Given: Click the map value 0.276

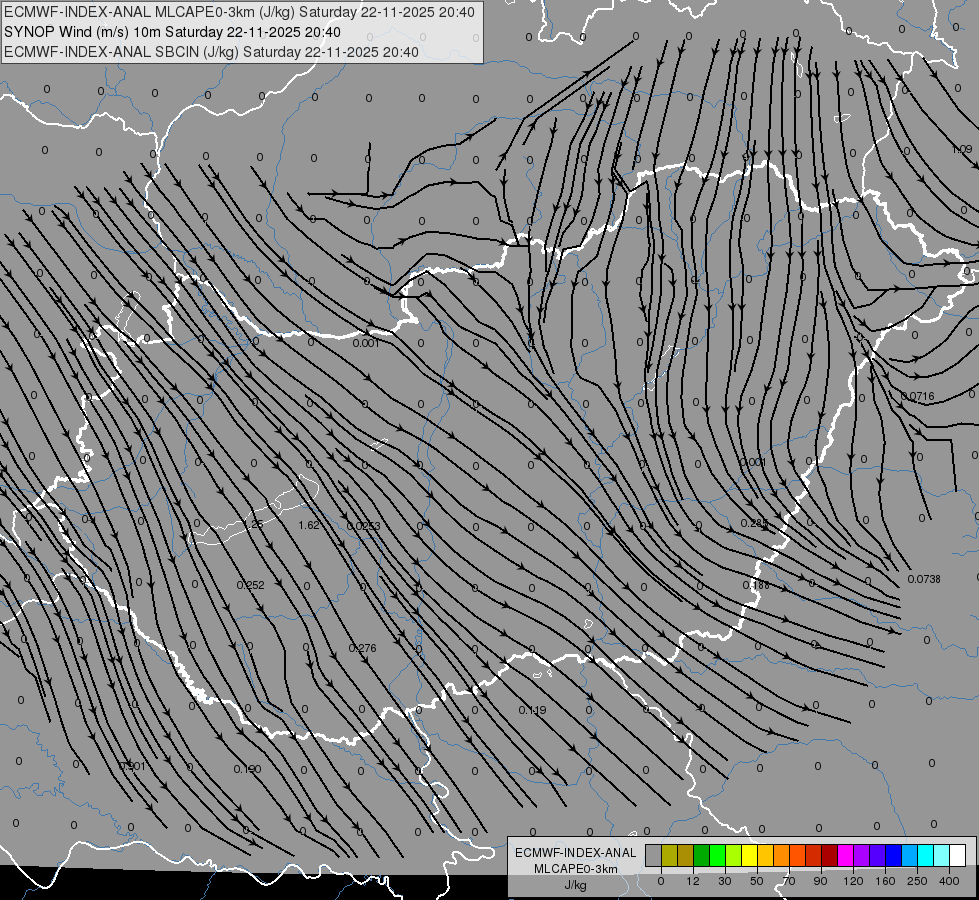Looking at the screenshot, I should tap(363, 648).
